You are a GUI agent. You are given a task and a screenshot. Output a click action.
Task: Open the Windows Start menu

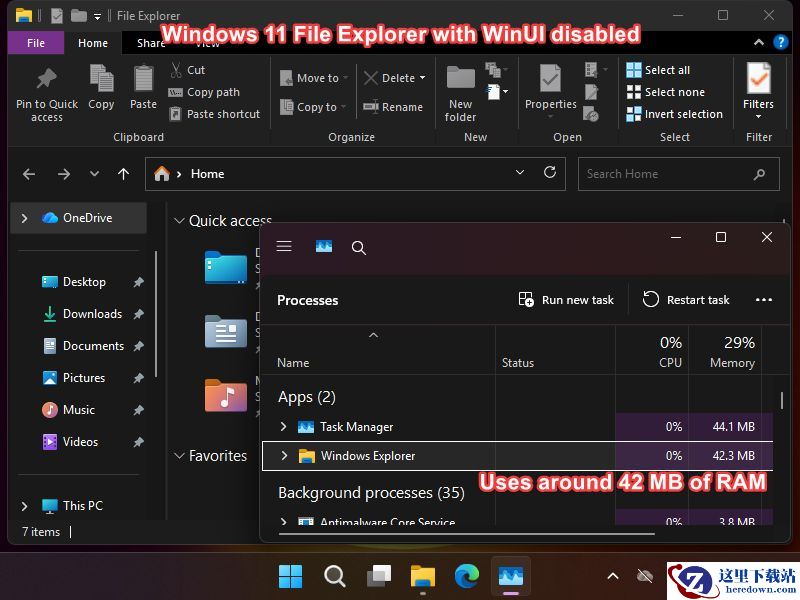[x=290, y=577]
